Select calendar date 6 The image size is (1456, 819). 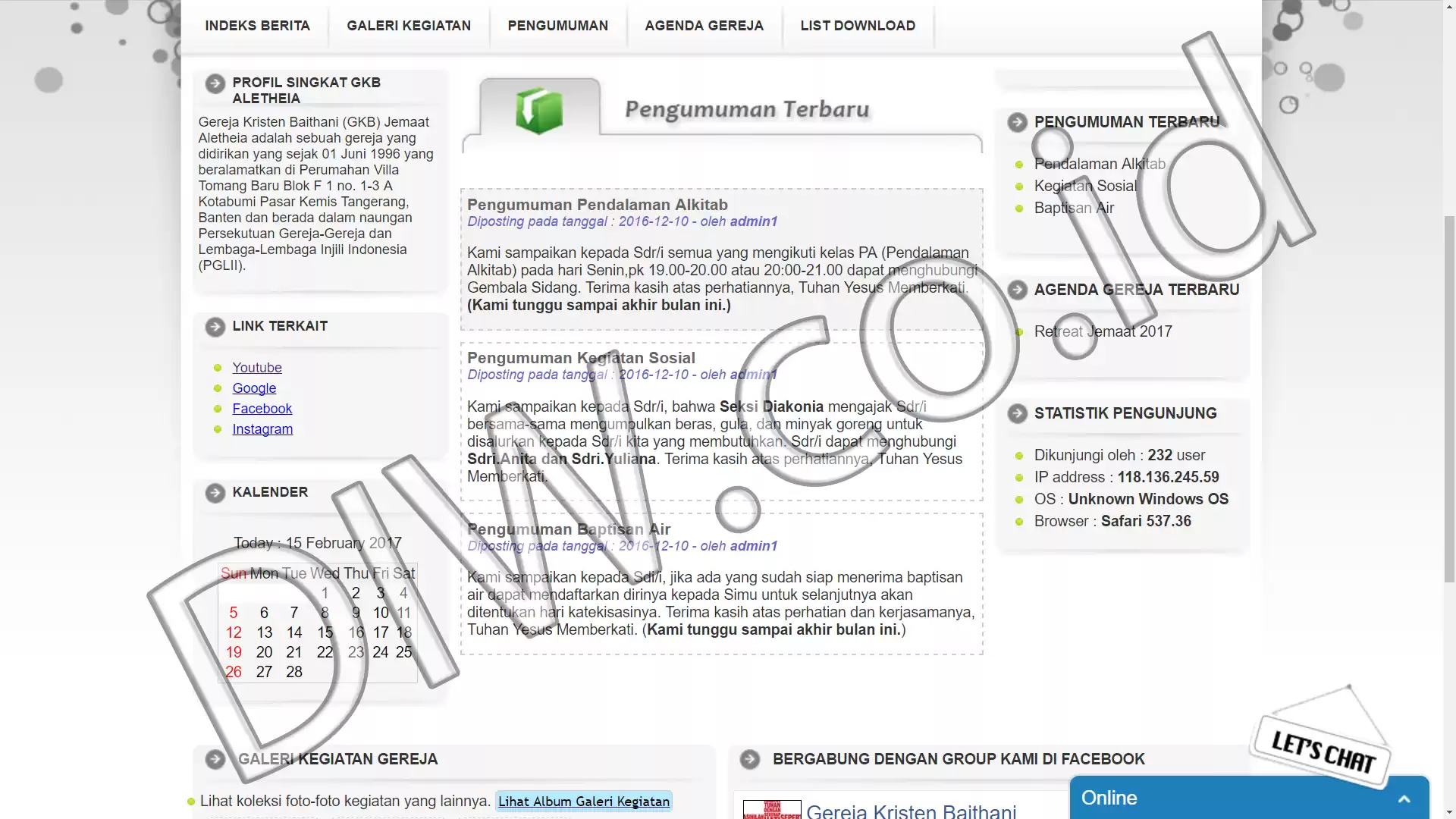pos(264,613)
